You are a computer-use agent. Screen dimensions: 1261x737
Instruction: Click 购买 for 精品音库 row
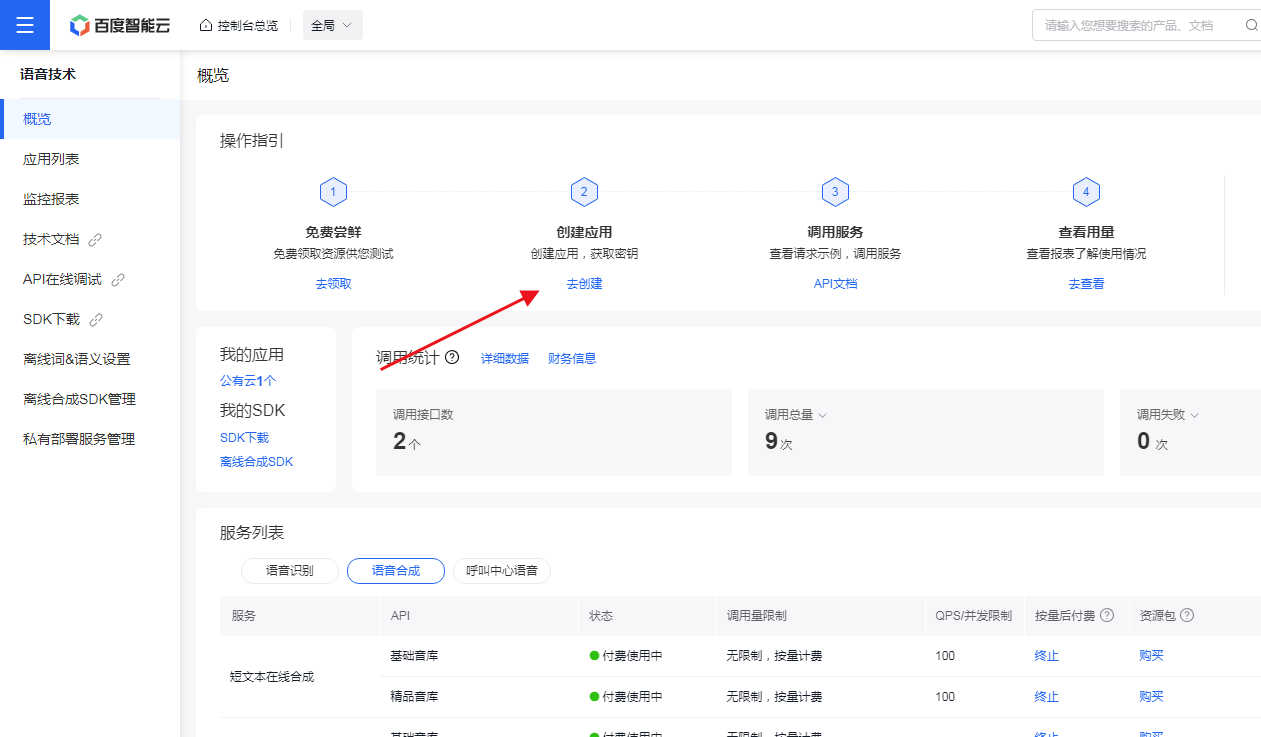[1151, 696]
